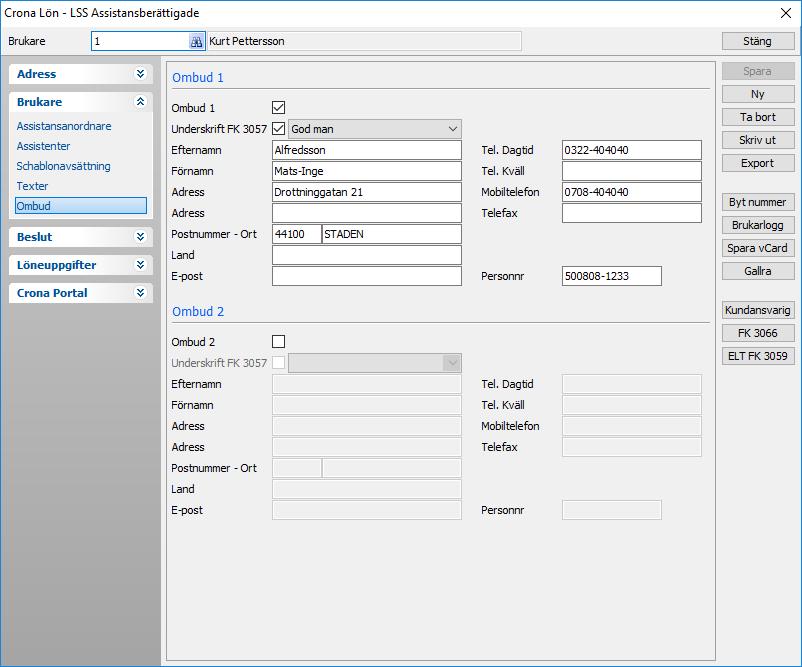Expand the Löneuppgifter panel chevron

click(141, 265)
